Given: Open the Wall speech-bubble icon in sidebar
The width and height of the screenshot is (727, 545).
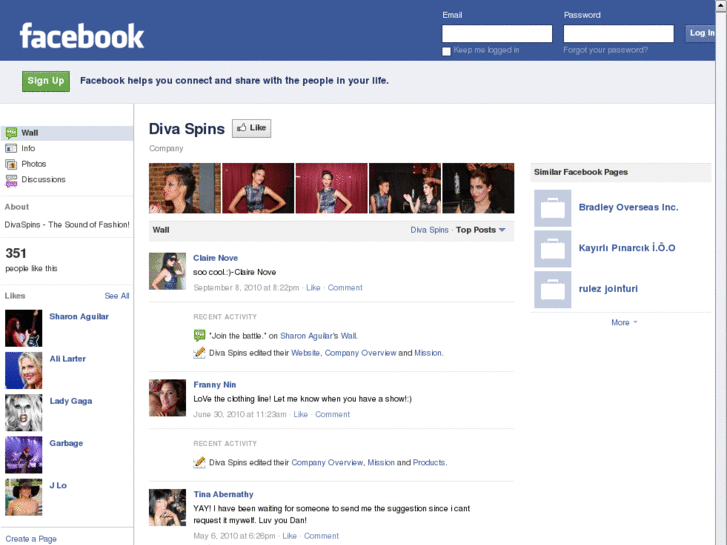Looking at the screenshot, I should coord(11,133).
